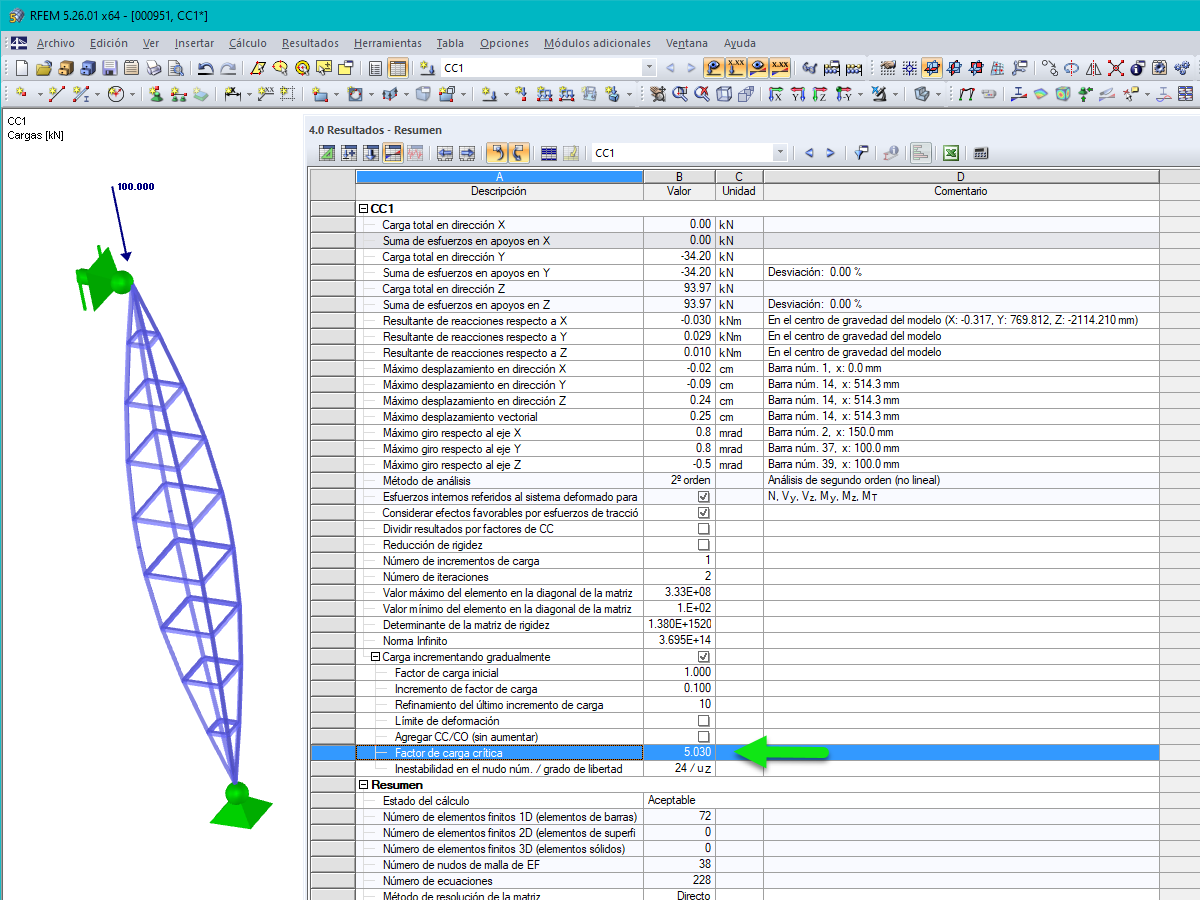The width and height of the screenshot is (1200, 900).
Task: Click next load case arrow in main toolbar
Action: (x=691, y=68)
